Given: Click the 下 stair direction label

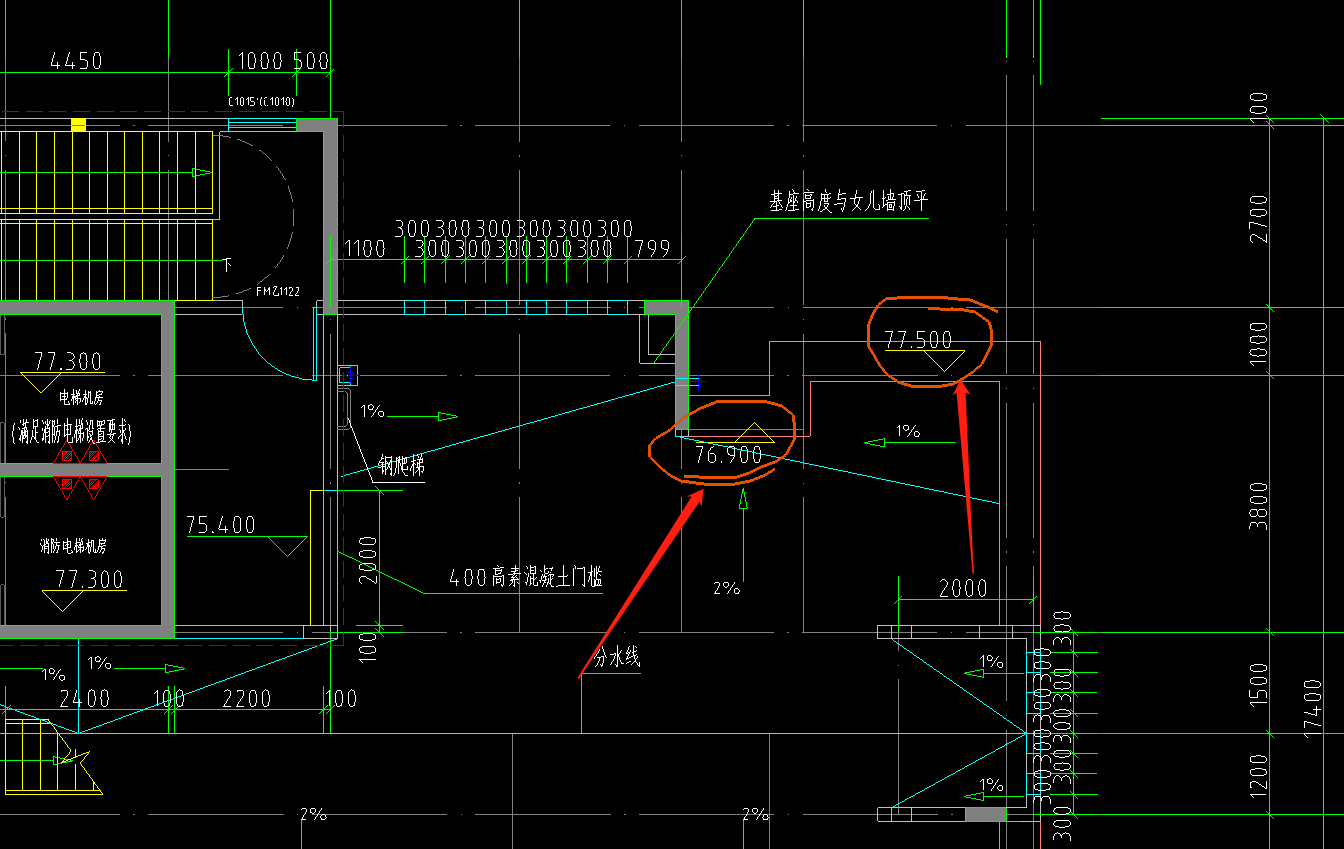Looking at the screenshot, I should tap(227, 265).
